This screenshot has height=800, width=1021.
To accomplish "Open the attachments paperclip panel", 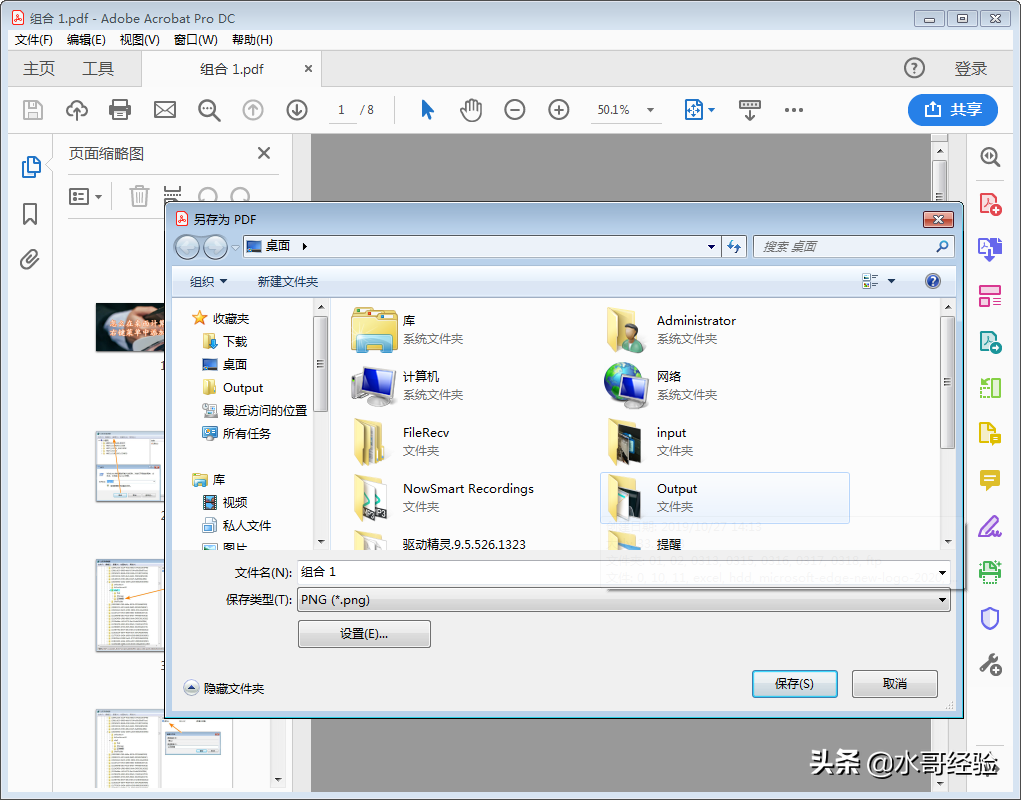I will click(x=29, y=260).
